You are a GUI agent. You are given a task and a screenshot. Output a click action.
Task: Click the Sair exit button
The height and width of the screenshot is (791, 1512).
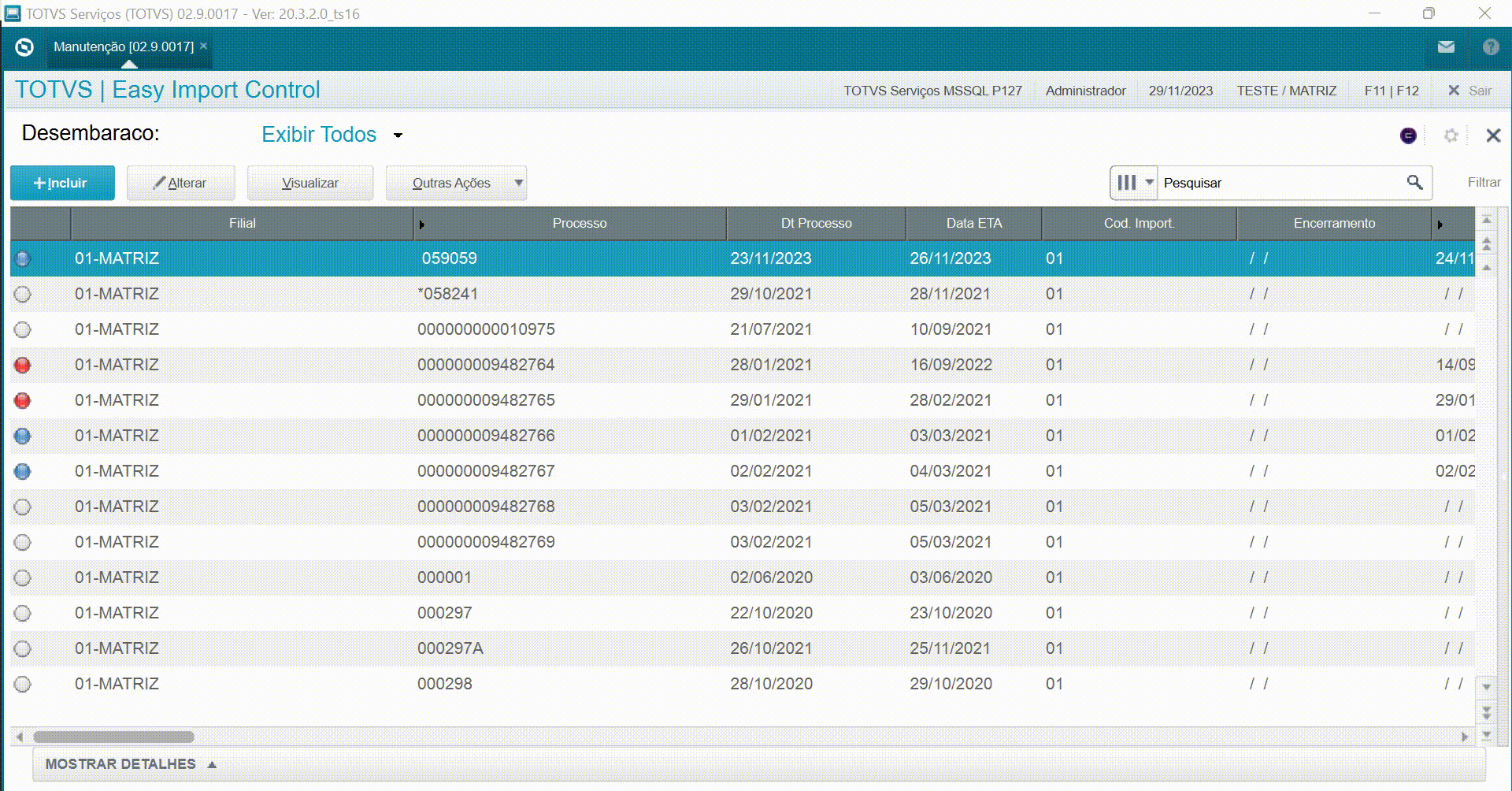pos(1470,91)
